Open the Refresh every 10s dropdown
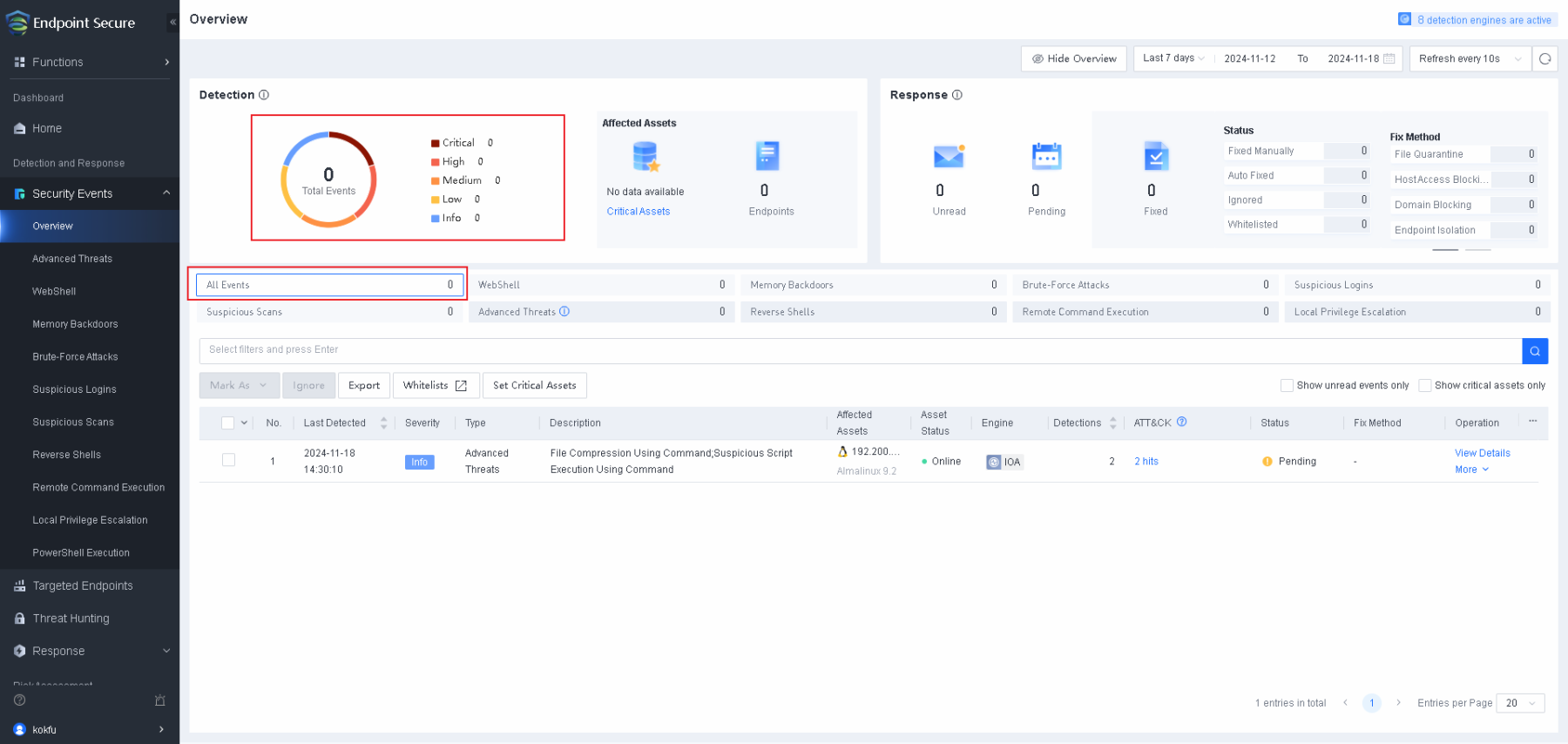The width and height of the screenshot is (1568, 744). pos(1469,59)
